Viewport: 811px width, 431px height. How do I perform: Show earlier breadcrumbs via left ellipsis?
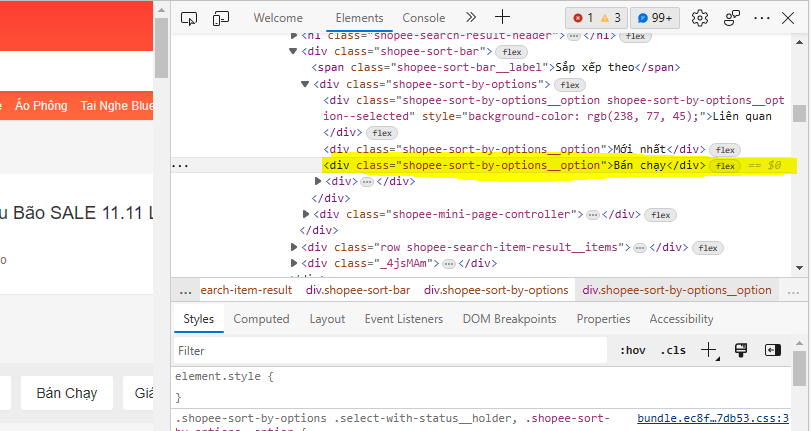pyautogui.click(x=185, y=291)
